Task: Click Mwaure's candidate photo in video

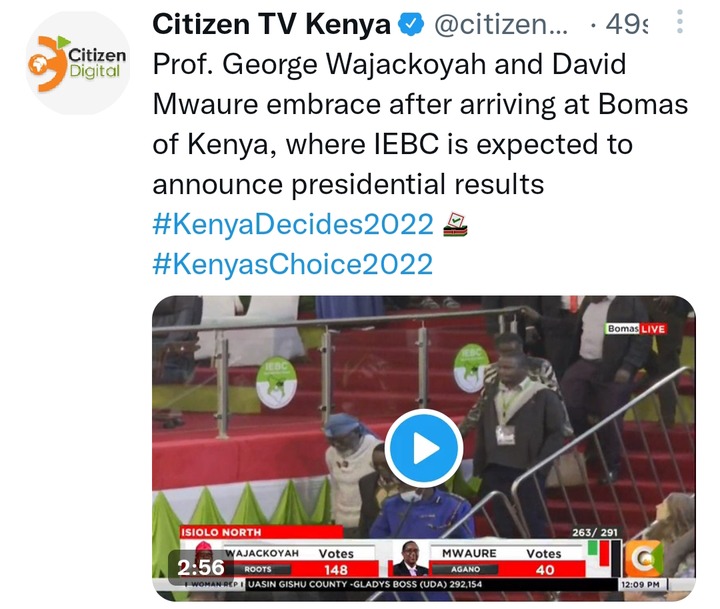Action: 410,558
